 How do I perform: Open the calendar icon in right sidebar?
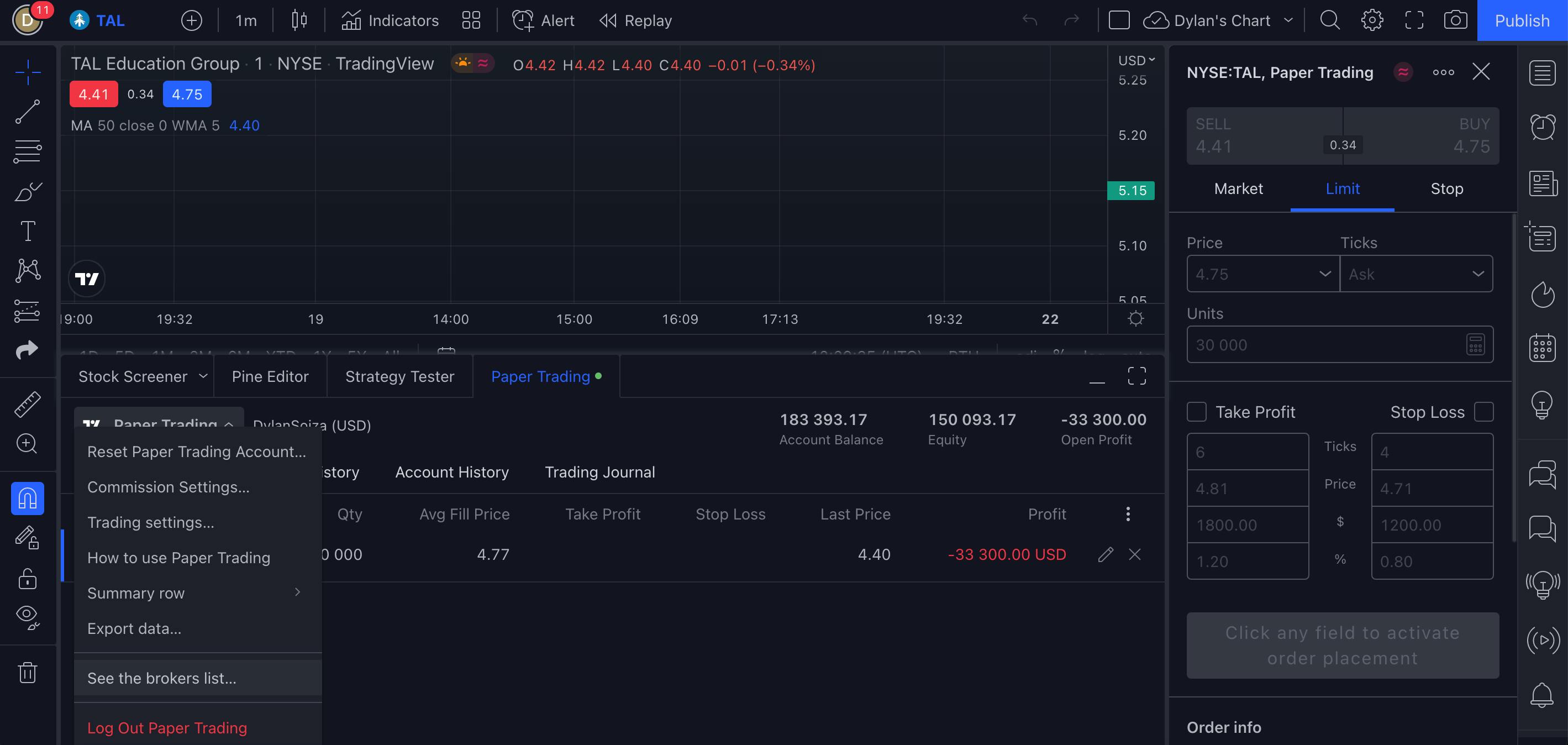(x=1543, y=348)
